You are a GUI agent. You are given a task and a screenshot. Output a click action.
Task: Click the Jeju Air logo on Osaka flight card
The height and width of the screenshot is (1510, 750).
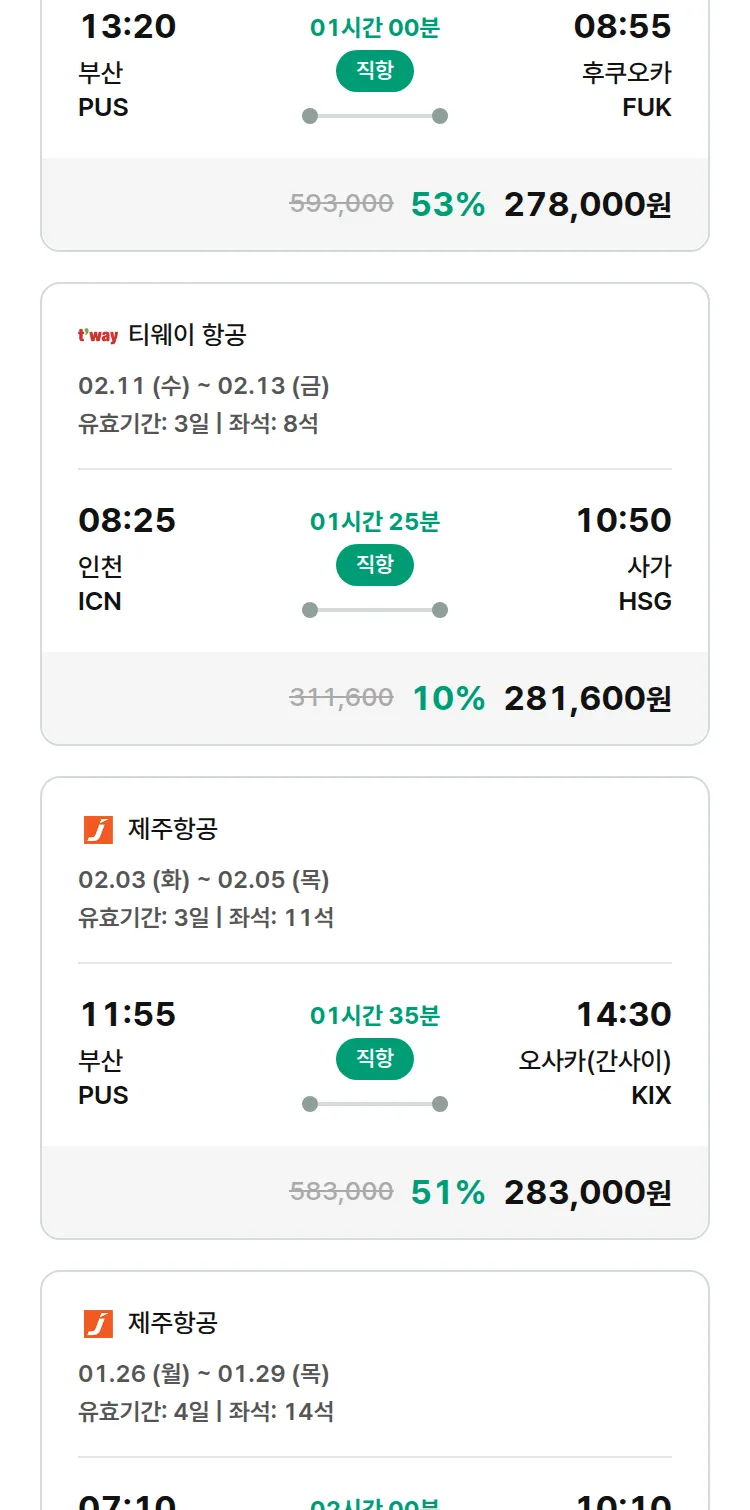[x=98, y=830]
